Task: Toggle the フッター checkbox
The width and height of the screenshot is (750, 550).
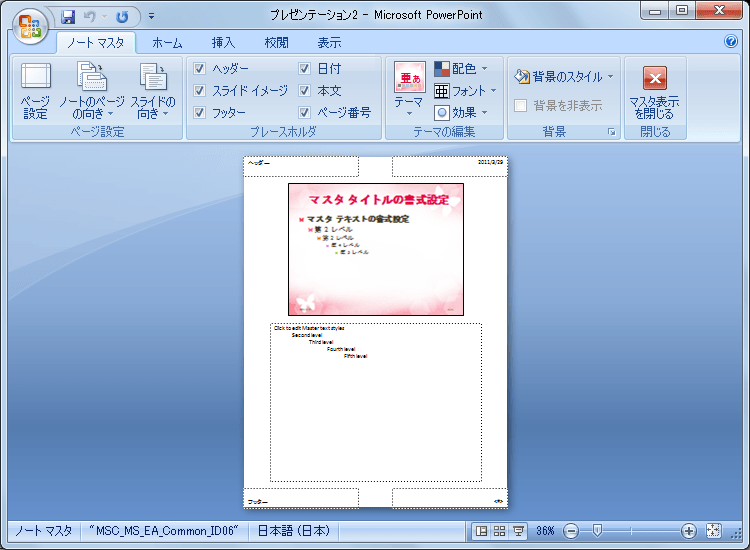Action: click(199, 113)
